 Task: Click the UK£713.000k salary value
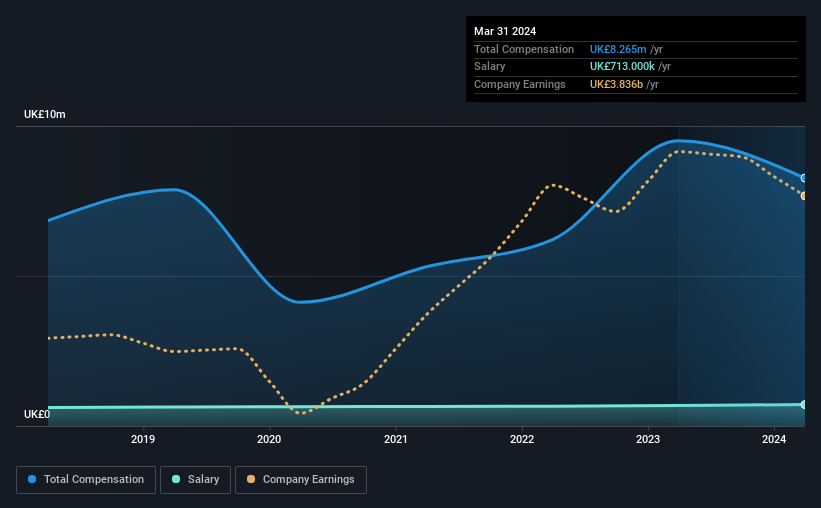[x=622, y=67]
